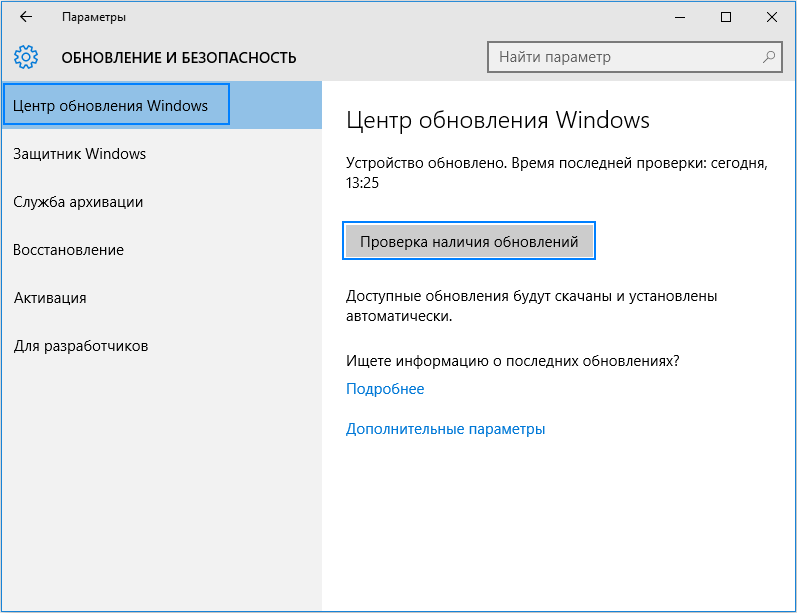
Task: Click the back arrow in title bar
Action: coord(26,17)
